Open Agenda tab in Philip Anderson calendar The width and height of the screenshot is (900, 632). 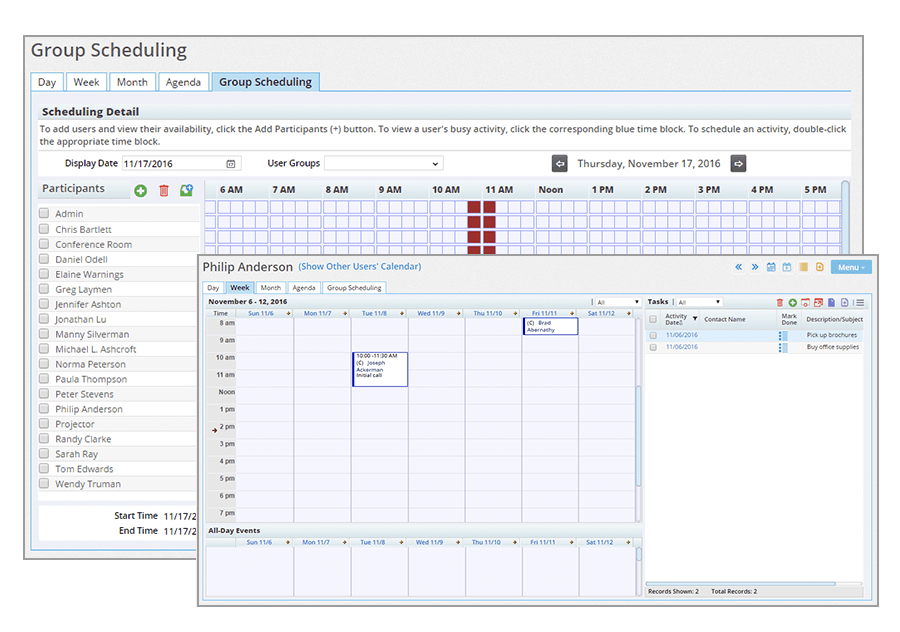(x=304, y=288)
